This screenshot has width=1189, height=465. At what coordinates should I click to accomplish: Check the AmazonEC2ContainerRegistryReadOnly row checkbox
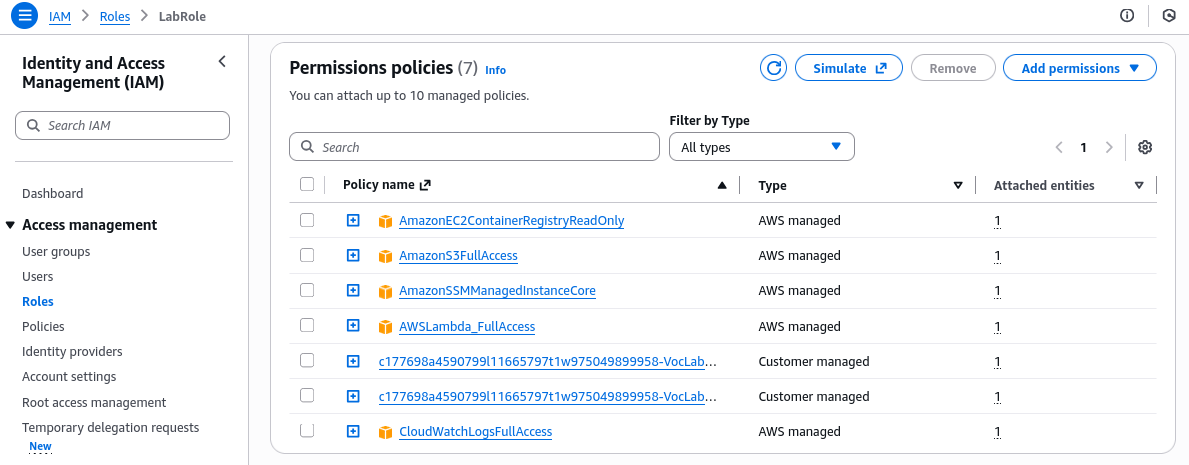point(307,220)
